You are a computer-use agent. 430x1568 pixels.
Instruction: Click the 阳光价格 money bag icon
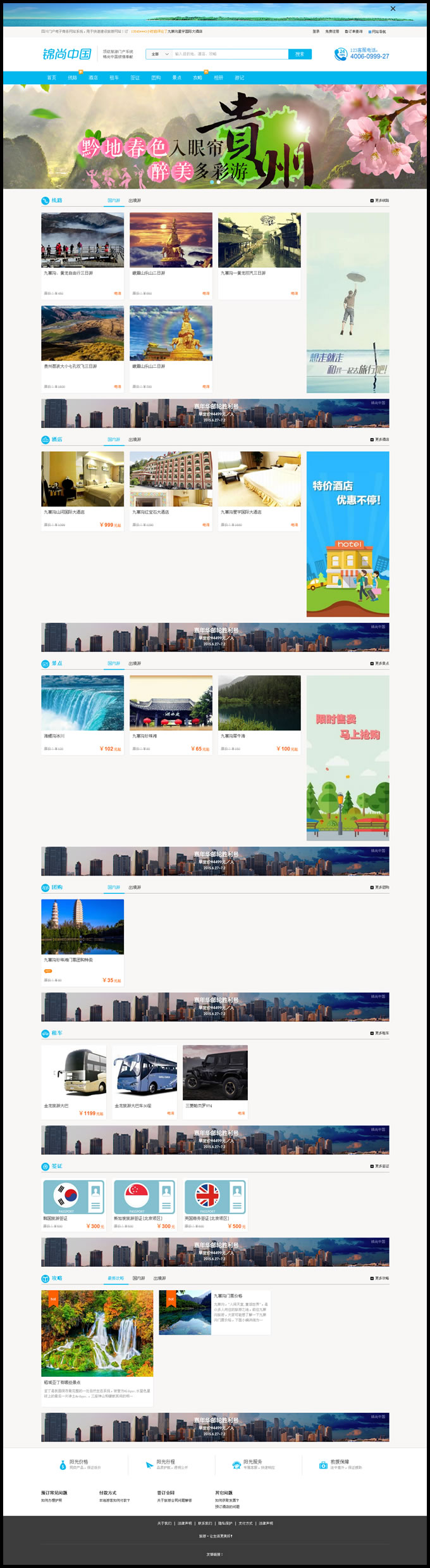pyautogui.click(x=63, y=1465)
